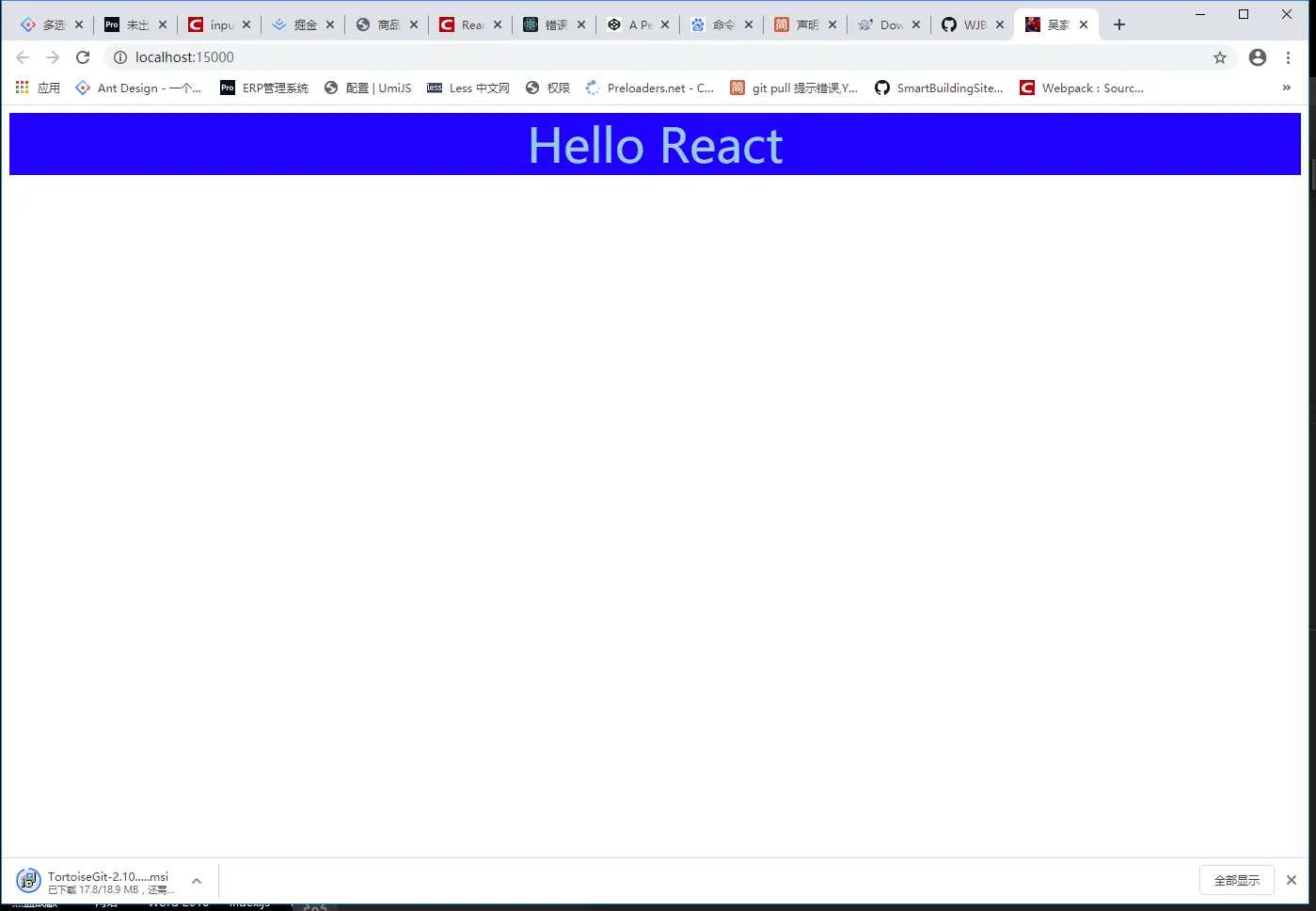Viewport: 1316px width, 911px height.
Task: Switch to the 'Dow' tab
Action: (889, 25)
